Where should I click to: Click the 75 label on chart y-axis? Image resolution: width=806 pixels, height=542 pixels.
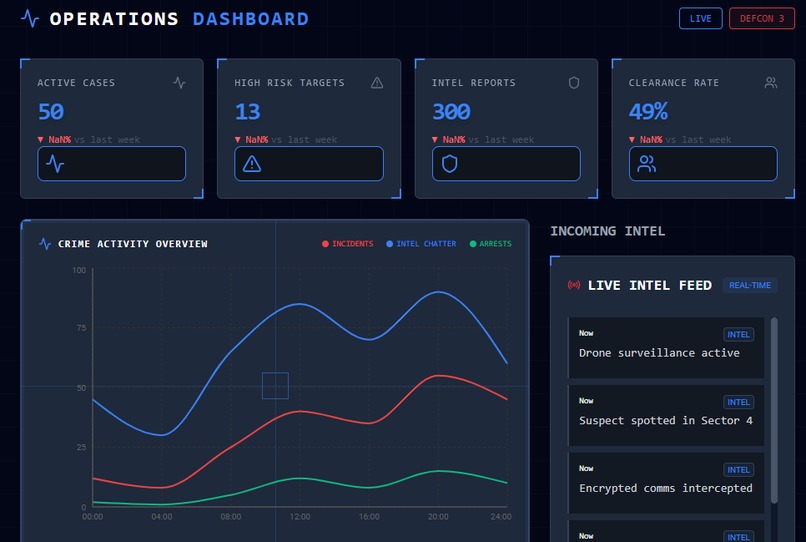81,328
